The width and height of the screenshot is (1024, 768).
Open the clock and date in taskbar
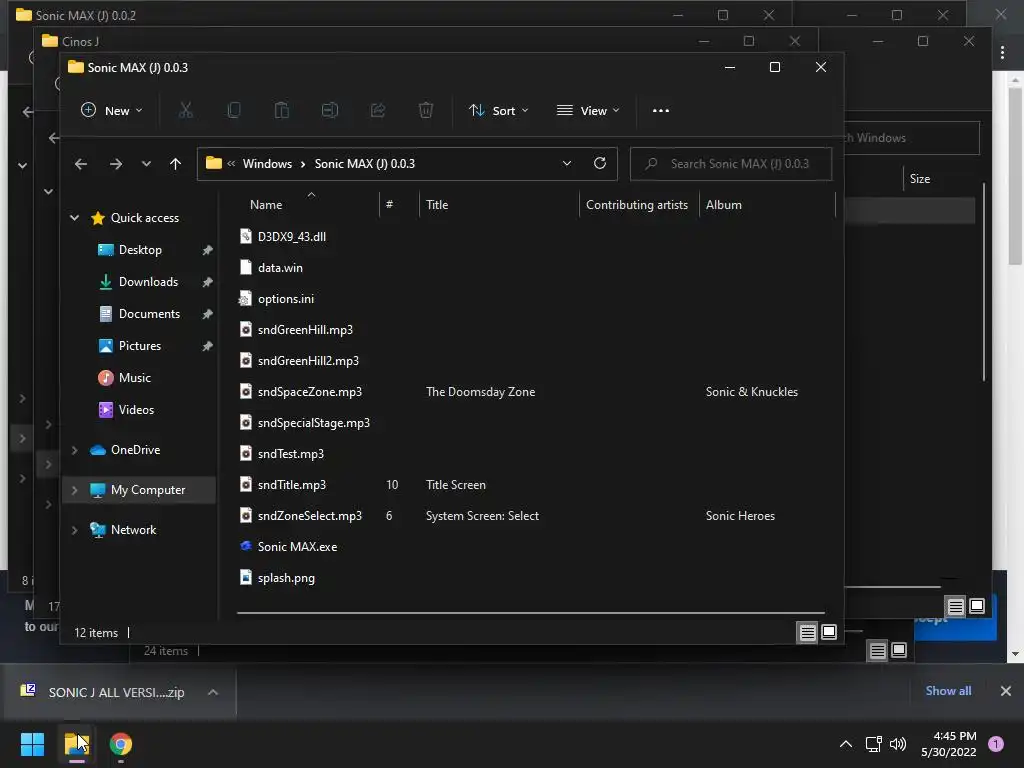pyautogui.click(x=948, y=744)
